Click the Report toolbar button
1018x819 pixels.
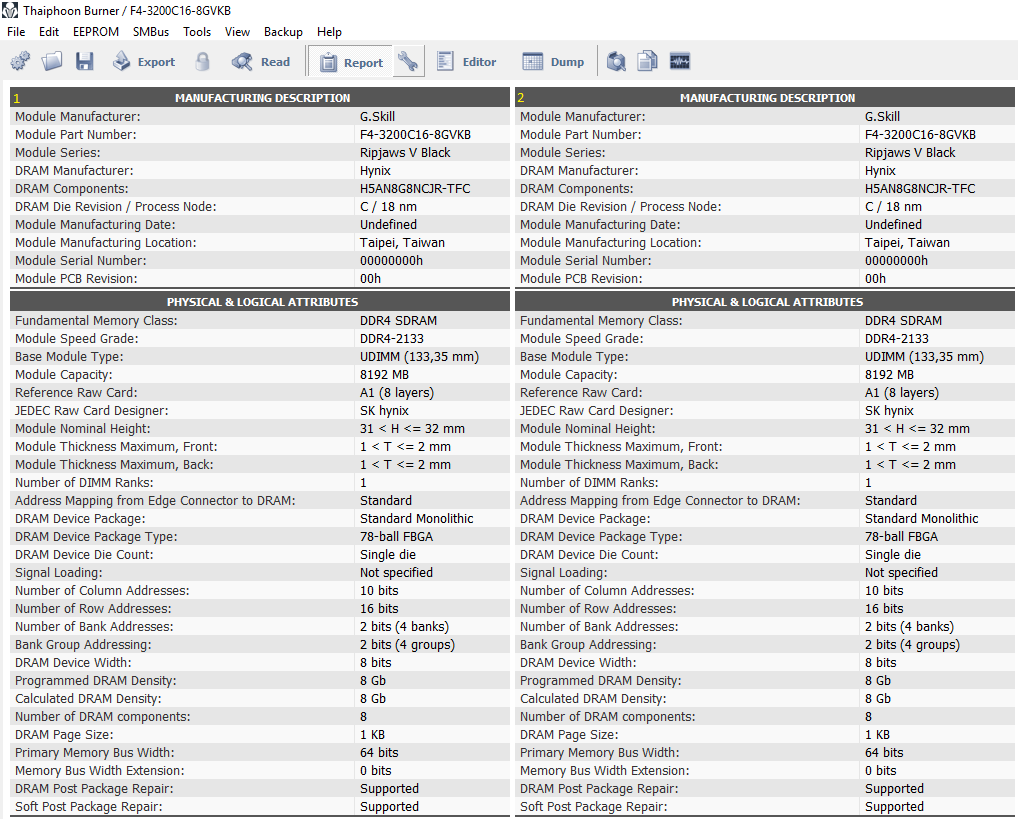point(351,62)
